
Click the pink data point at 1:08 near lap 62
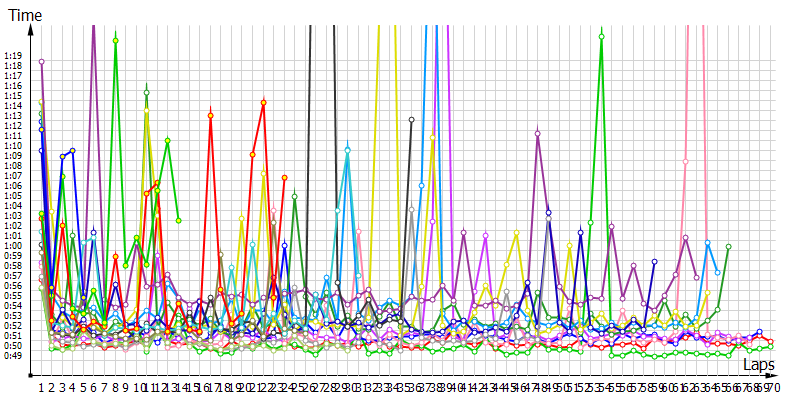click(686, 161)
